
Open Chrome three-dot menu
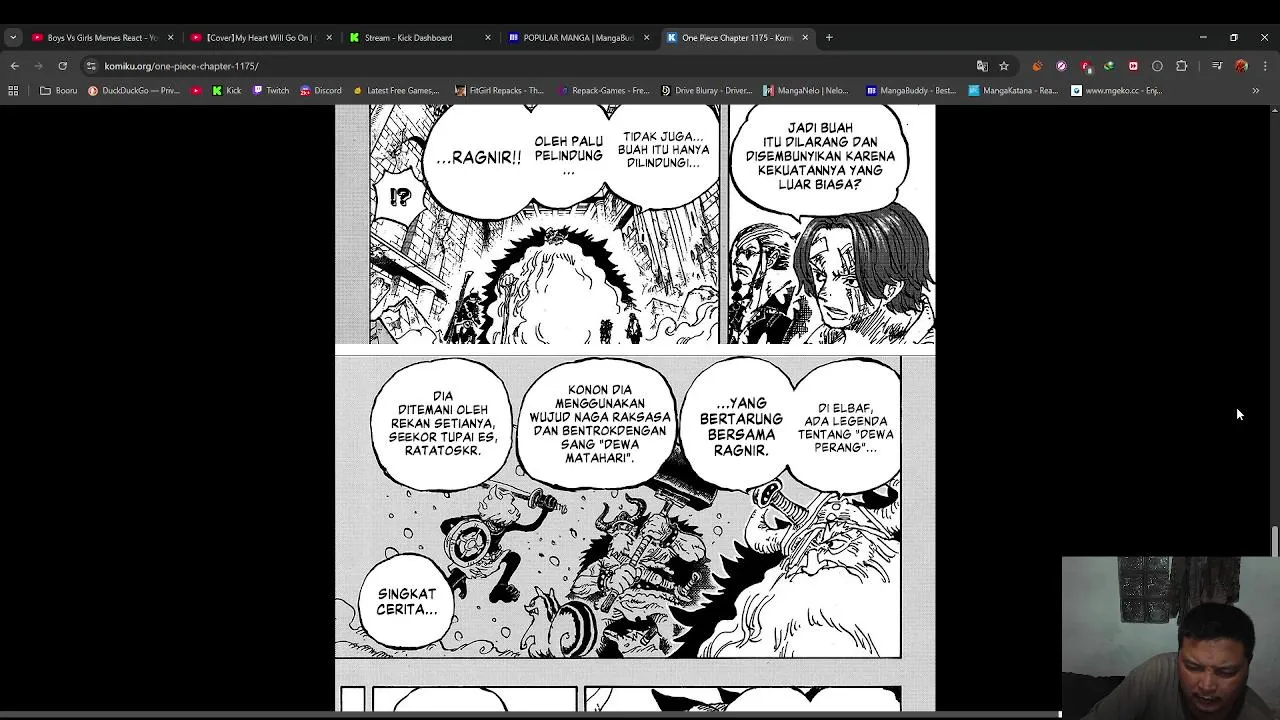click(x=1265, y=66)
